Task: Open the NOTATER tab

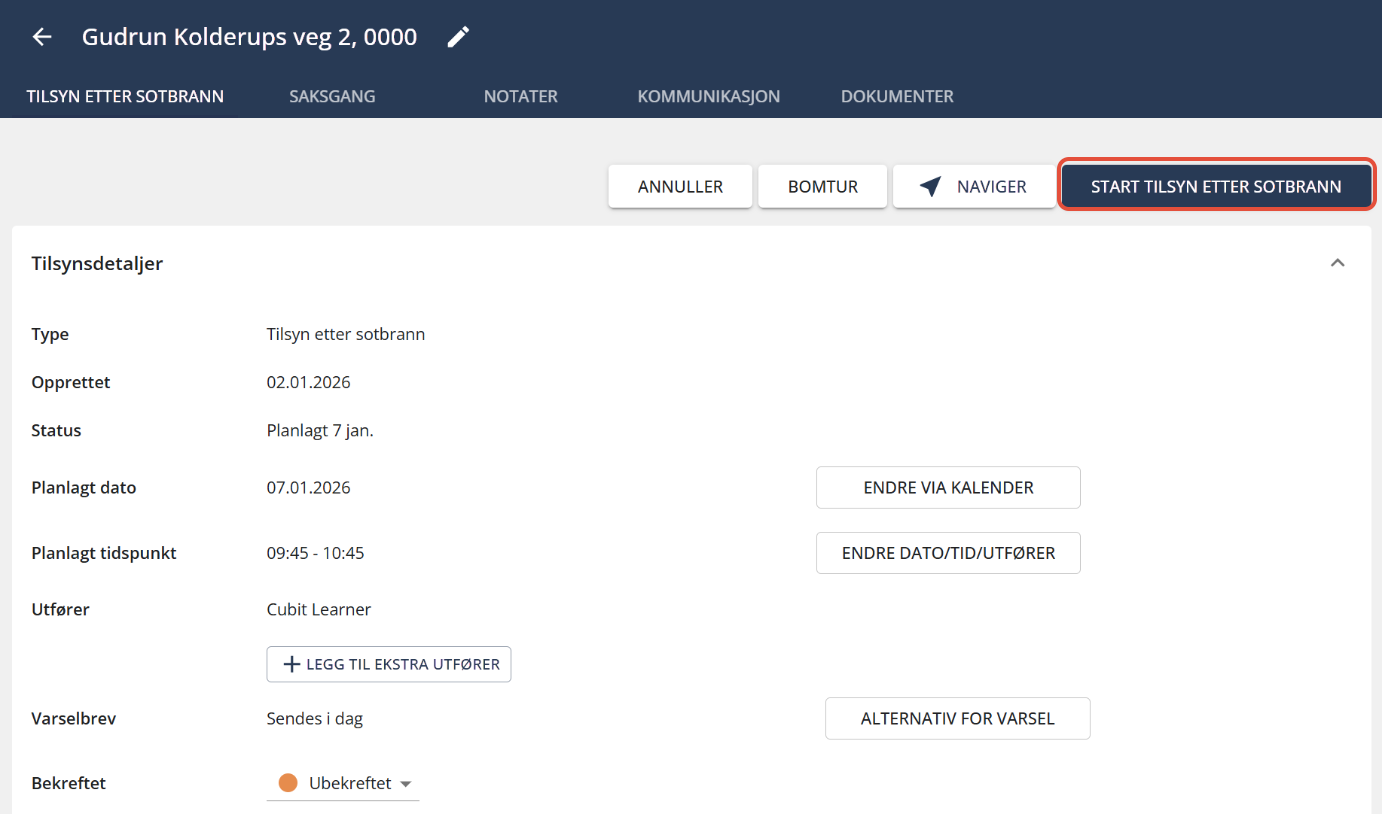Action: (x=521, y=97)
